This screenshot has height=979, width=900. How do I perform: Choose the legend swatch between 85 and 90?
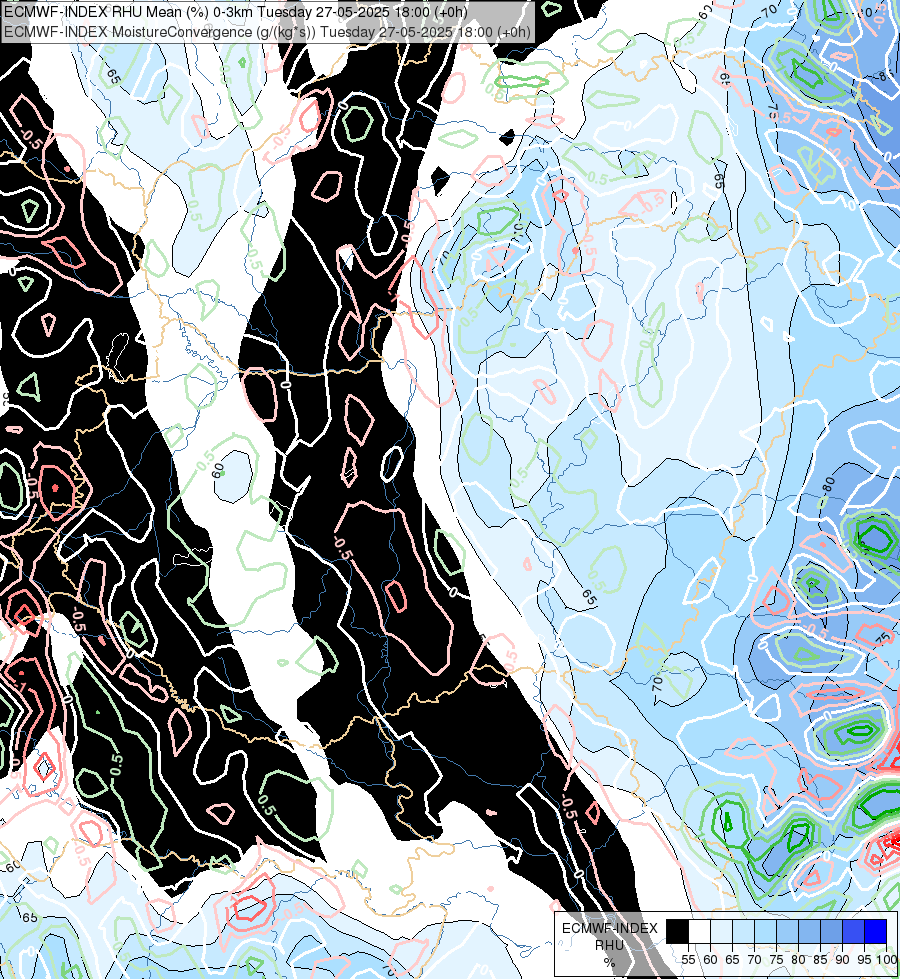pyautogui.click(x=831, y=932)
